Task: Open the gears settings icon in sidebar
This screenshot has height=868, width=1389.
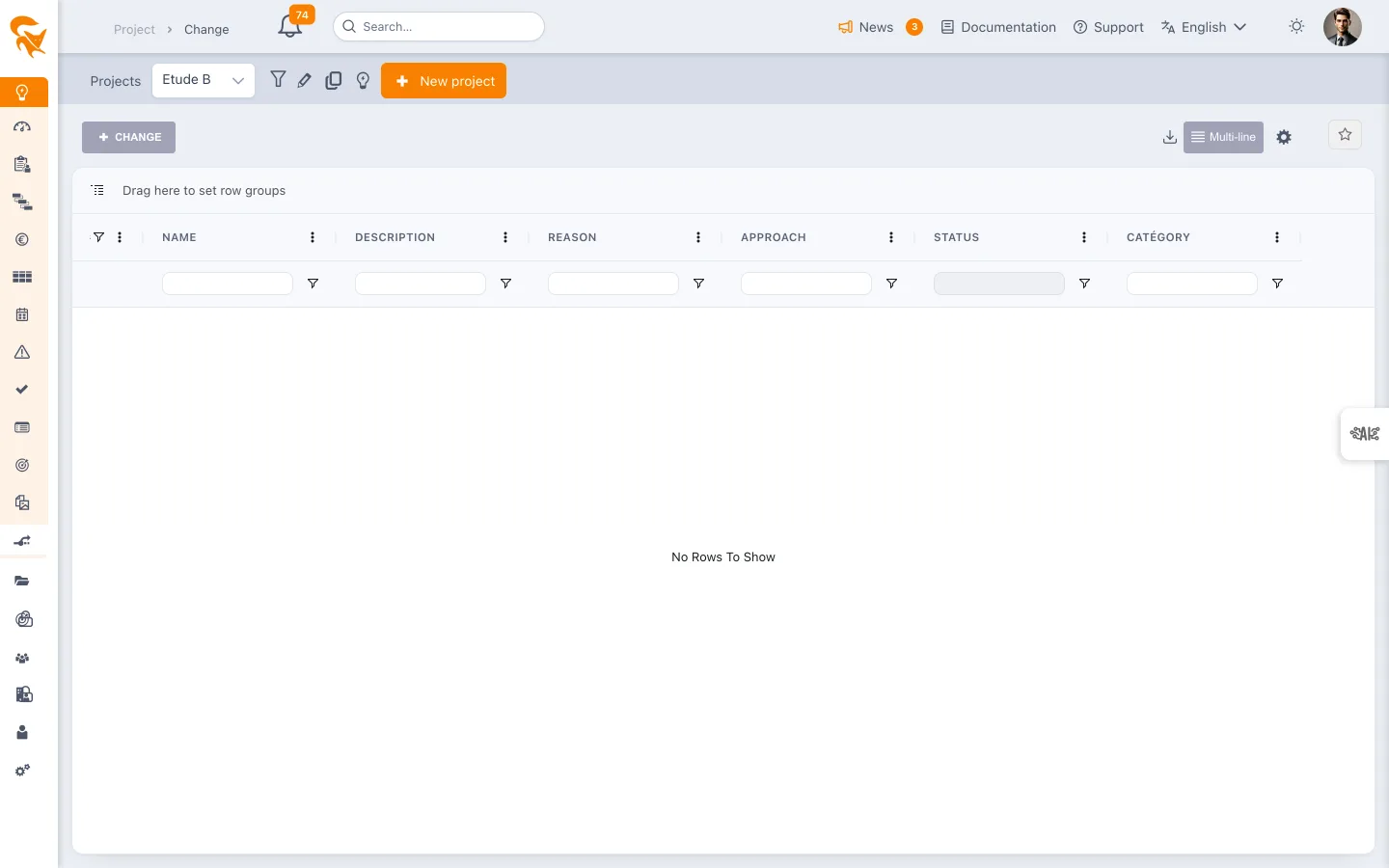Action: 22,771
